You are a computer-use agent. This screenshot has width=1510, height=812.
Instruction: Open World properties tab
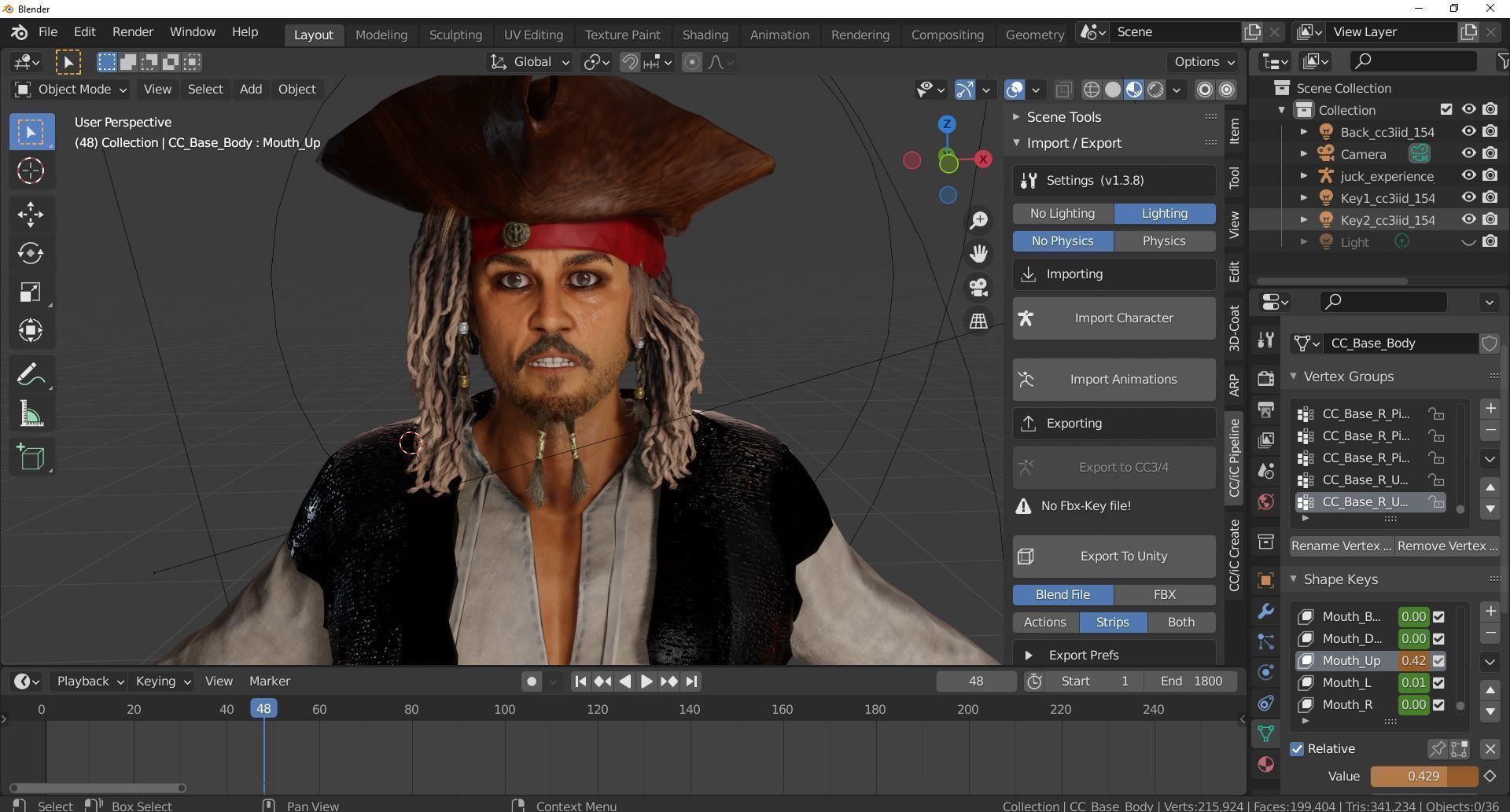[1265, 502]
